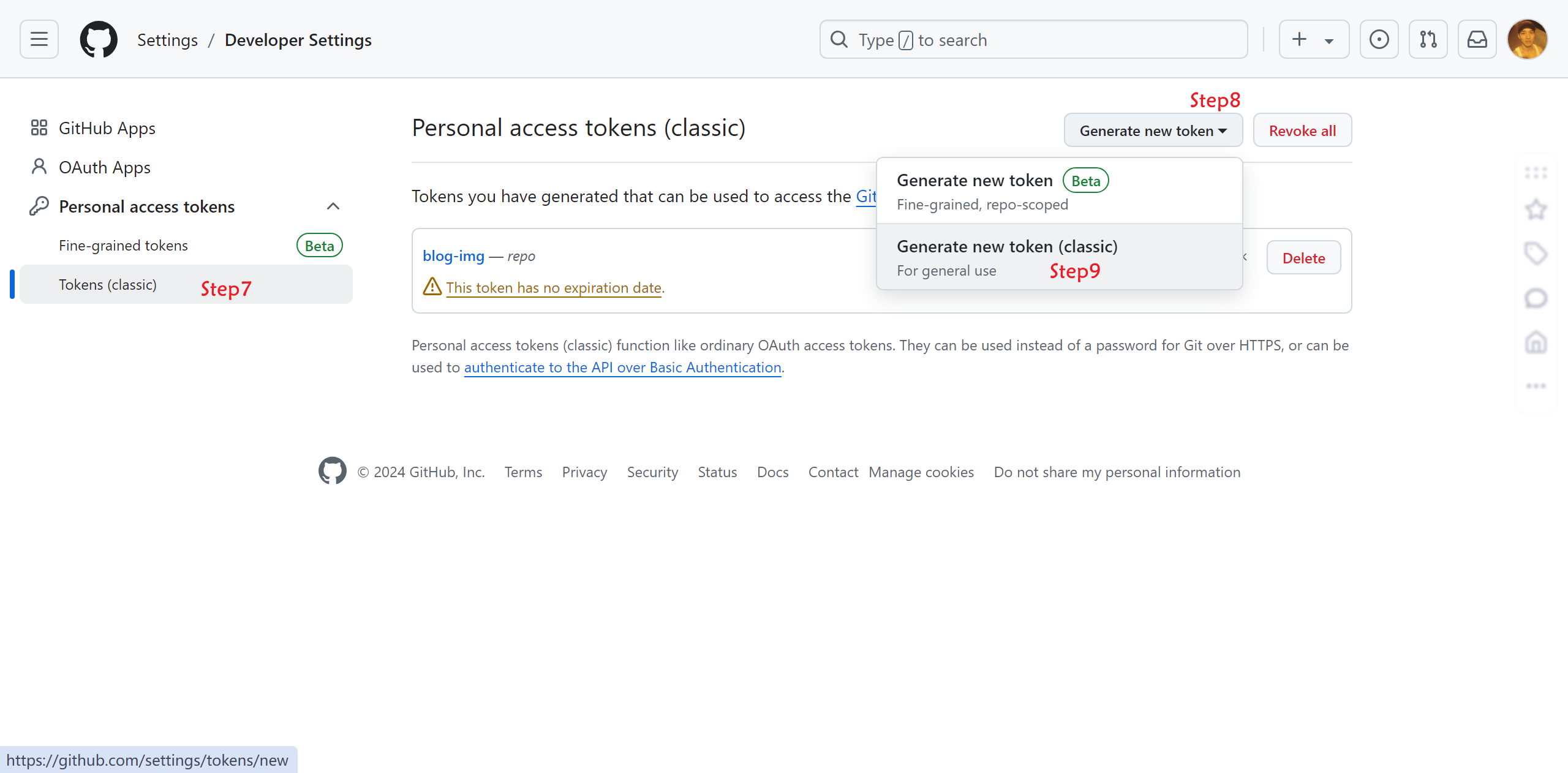Click Do not share my personal information
Viewport: 1568px width, 773px height.
pyautogui.click(x=1117, y=472)
